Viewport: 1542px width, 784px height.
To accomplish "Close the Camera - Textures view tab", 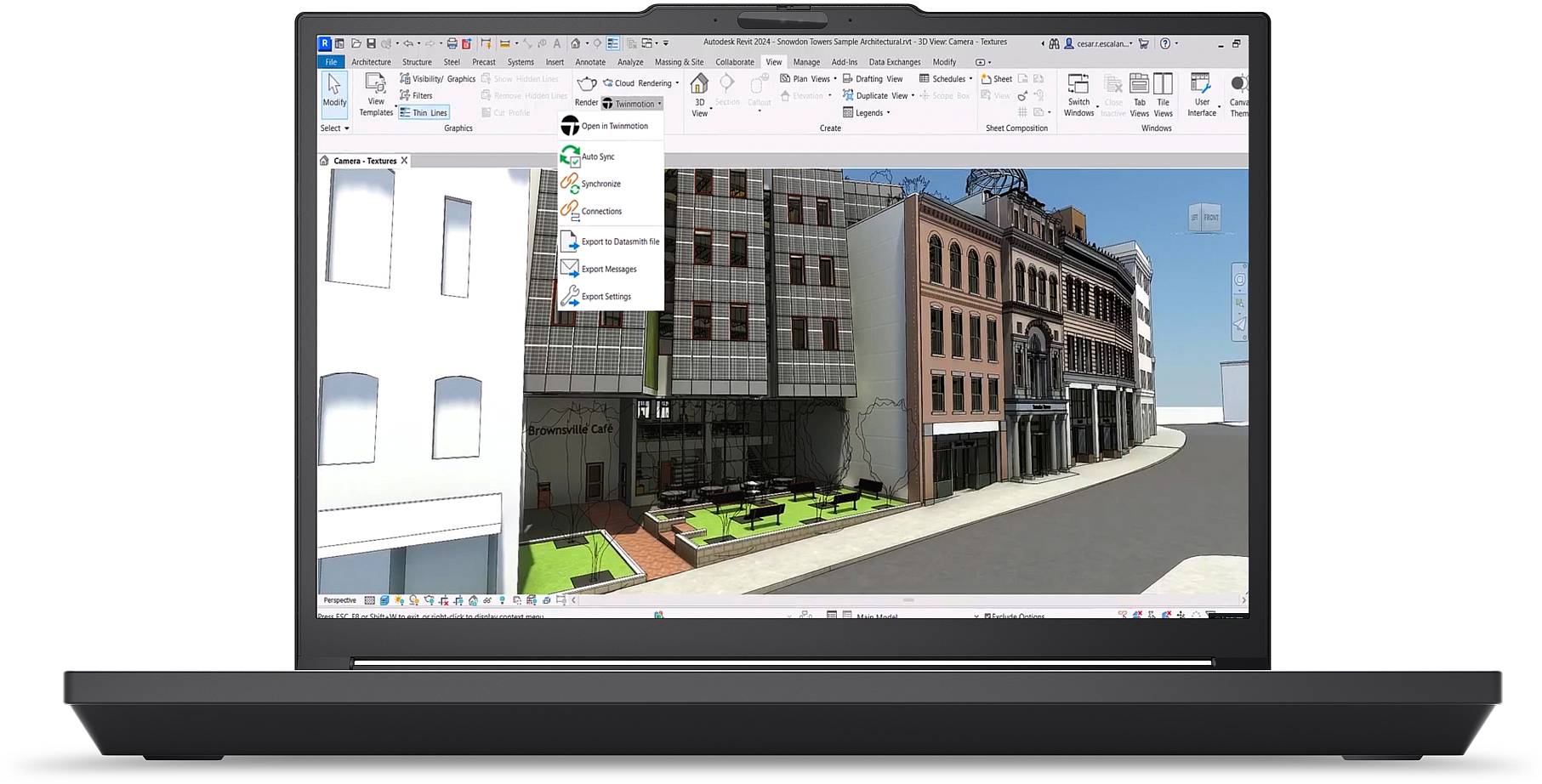I will tap(405, 161).
